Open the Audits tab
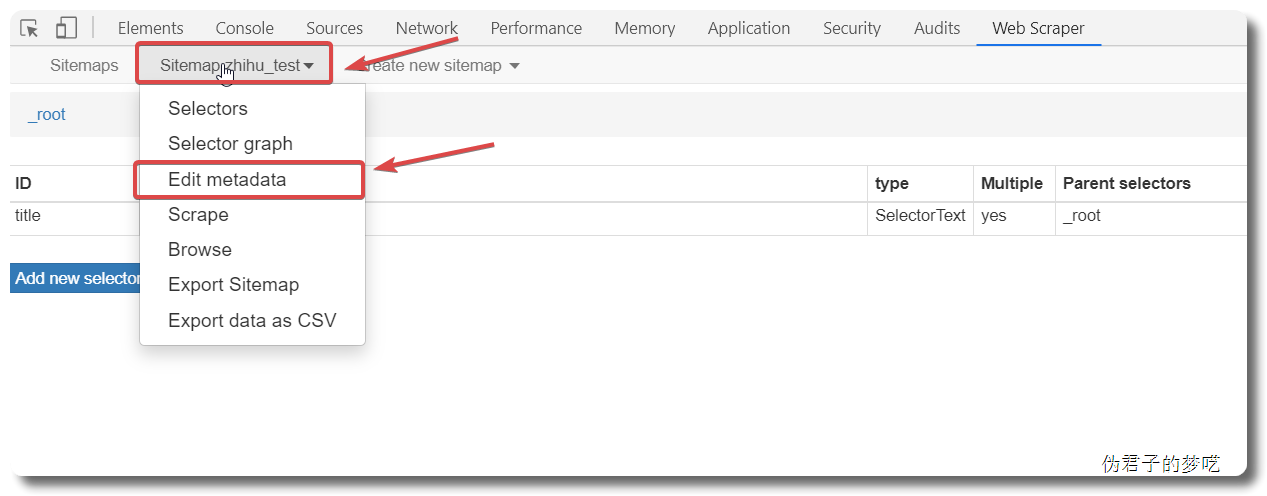This screenshot has height=496, width=1267. pos(937,28)
